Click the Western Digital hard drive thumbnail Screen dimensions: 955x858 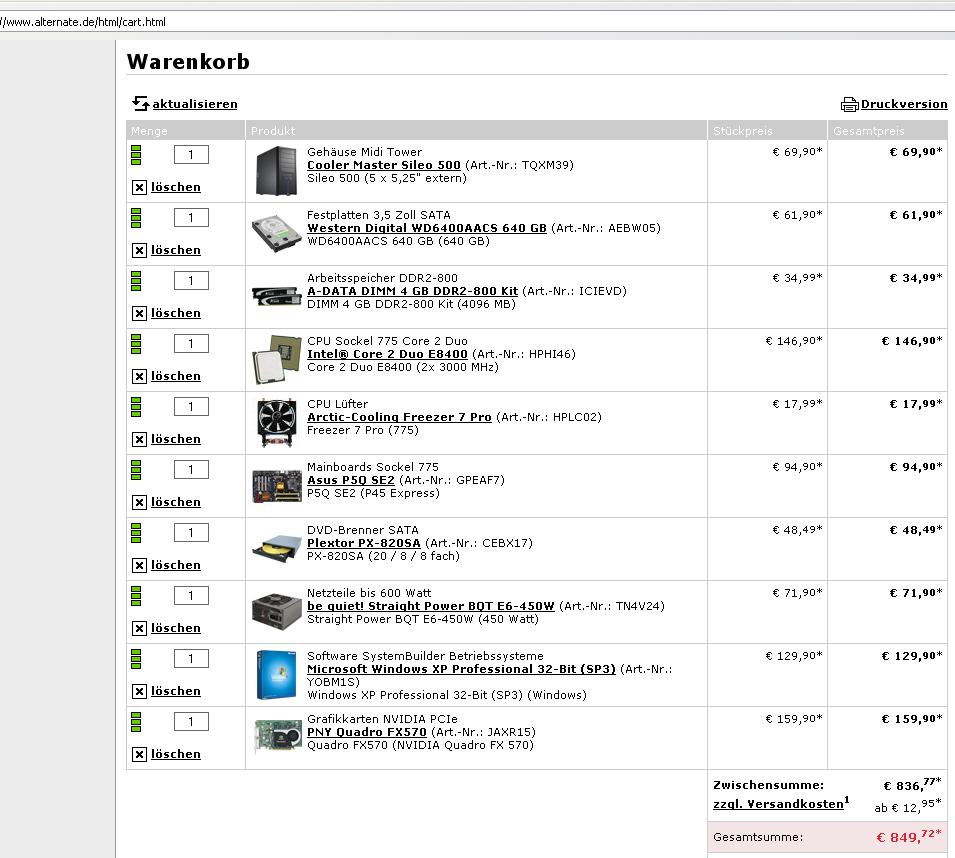[277, 234]
